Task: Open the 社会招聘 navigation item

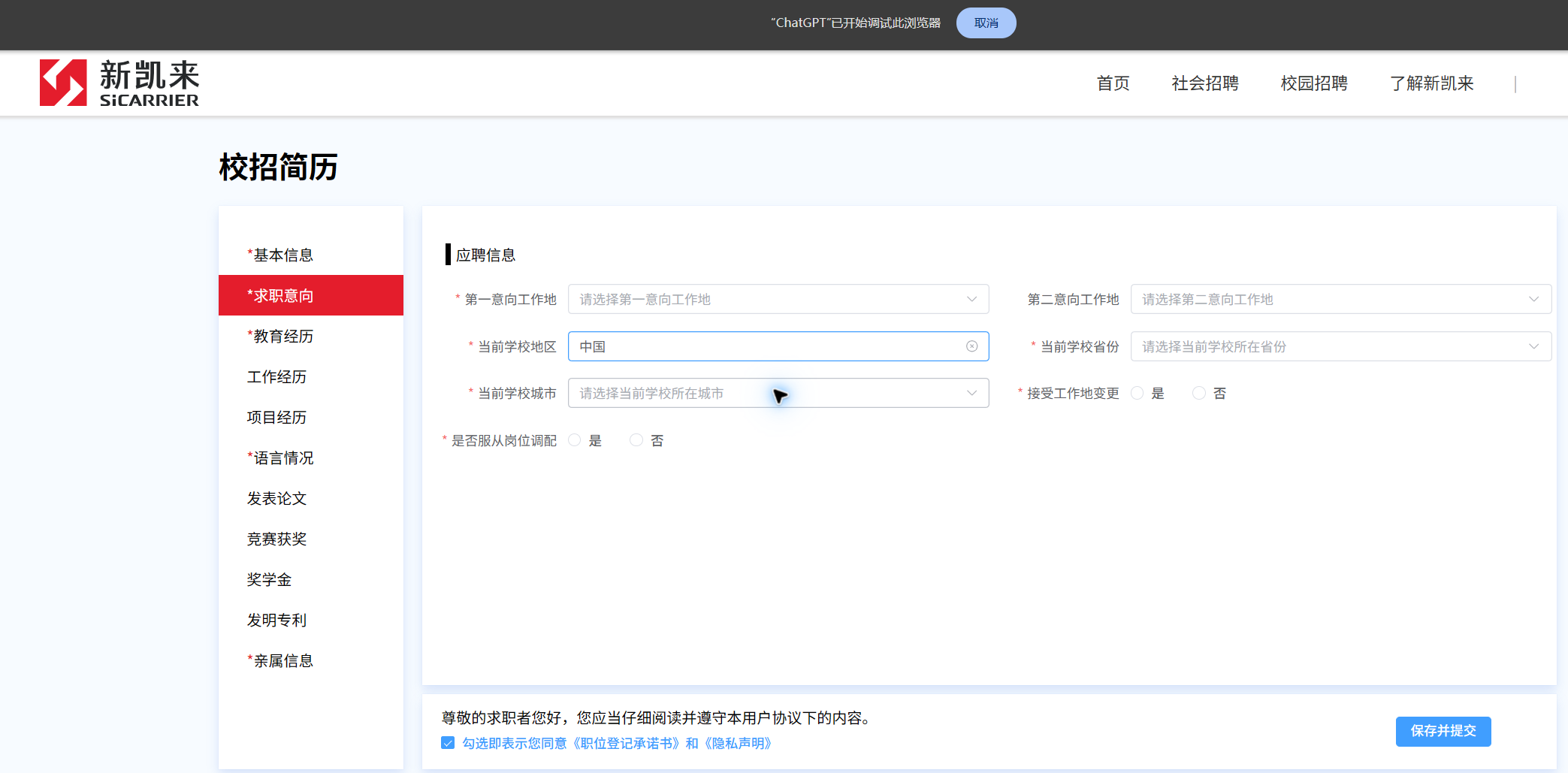Action: pyautogui.click(x=1205, y=83)
